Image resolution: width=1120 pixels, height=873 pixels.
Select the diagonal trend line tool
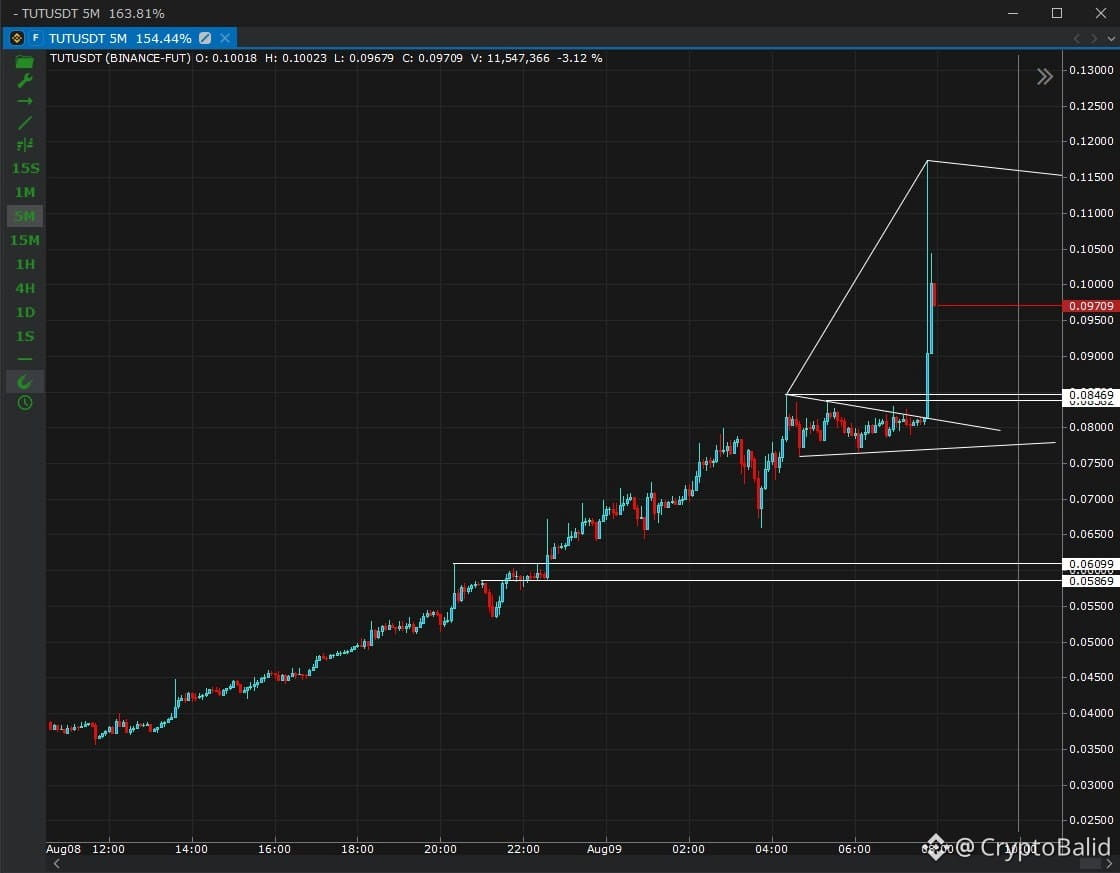click(x=24, y=123)
